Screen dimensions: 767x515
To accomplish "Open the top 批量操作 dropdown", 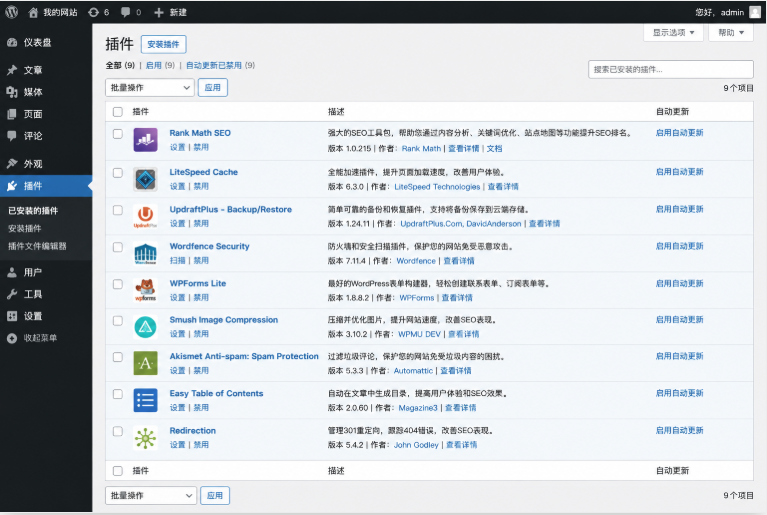I will [x=150, y=88].
